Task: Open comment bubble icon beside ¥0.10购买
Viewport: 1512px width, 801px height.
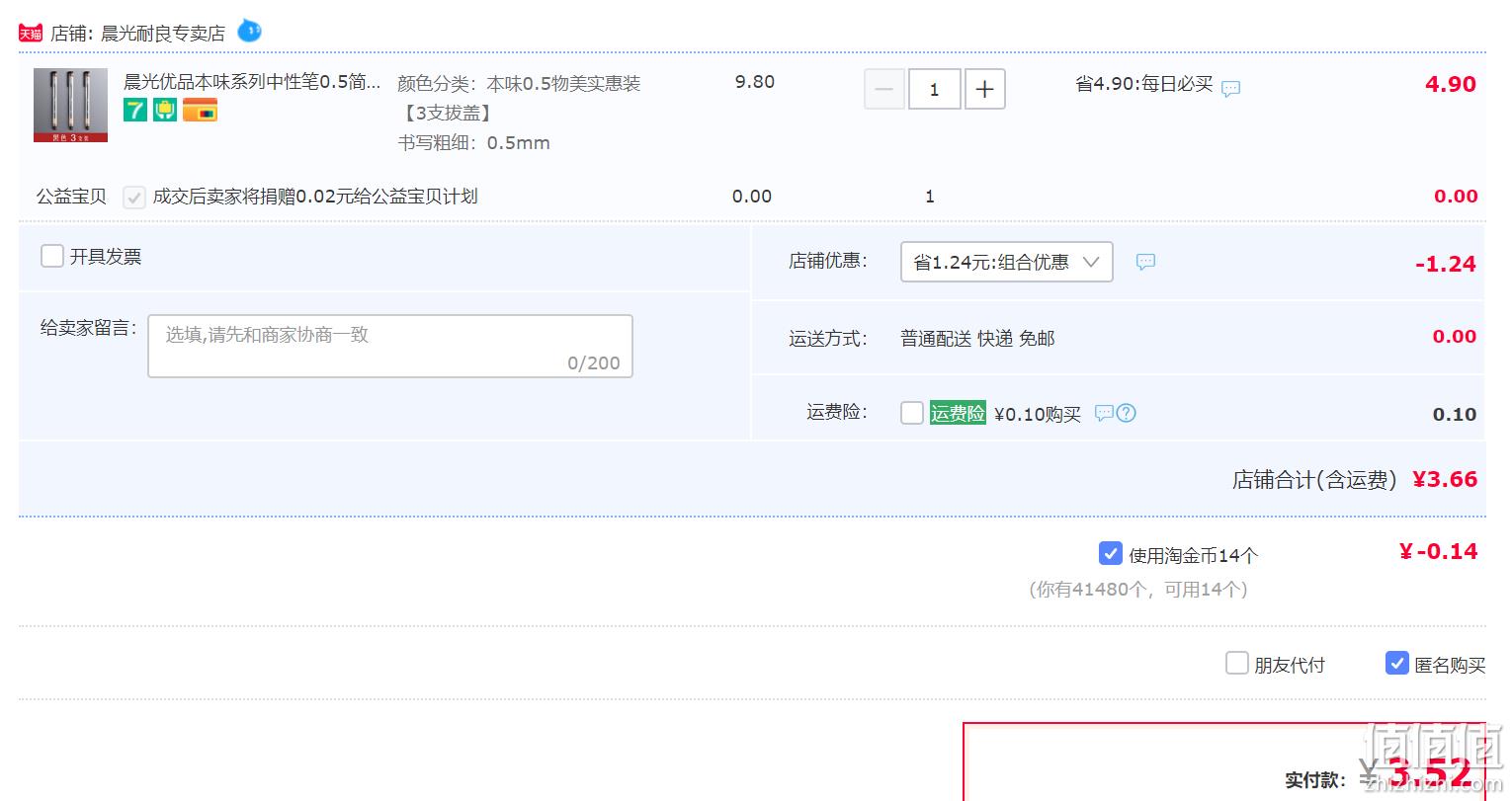Action: [x=1104, y=413]
